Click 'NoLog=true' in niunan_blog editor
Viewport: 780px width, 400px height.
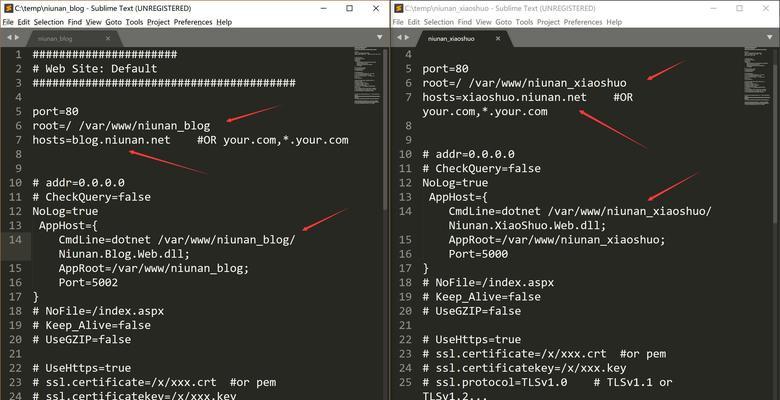tap(65, 211)
